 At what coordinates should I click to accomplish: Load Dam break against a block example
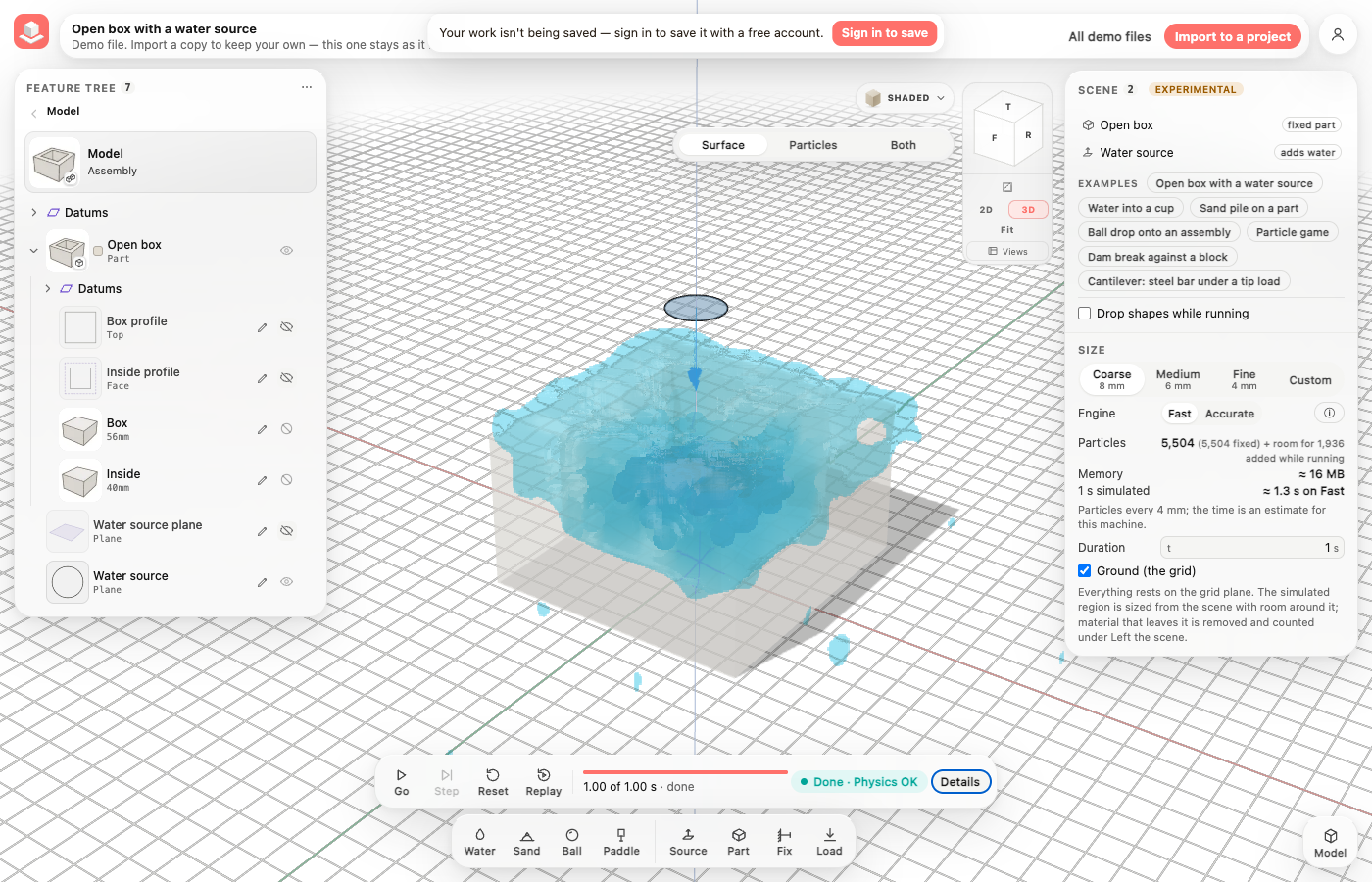coord(1157,257)
